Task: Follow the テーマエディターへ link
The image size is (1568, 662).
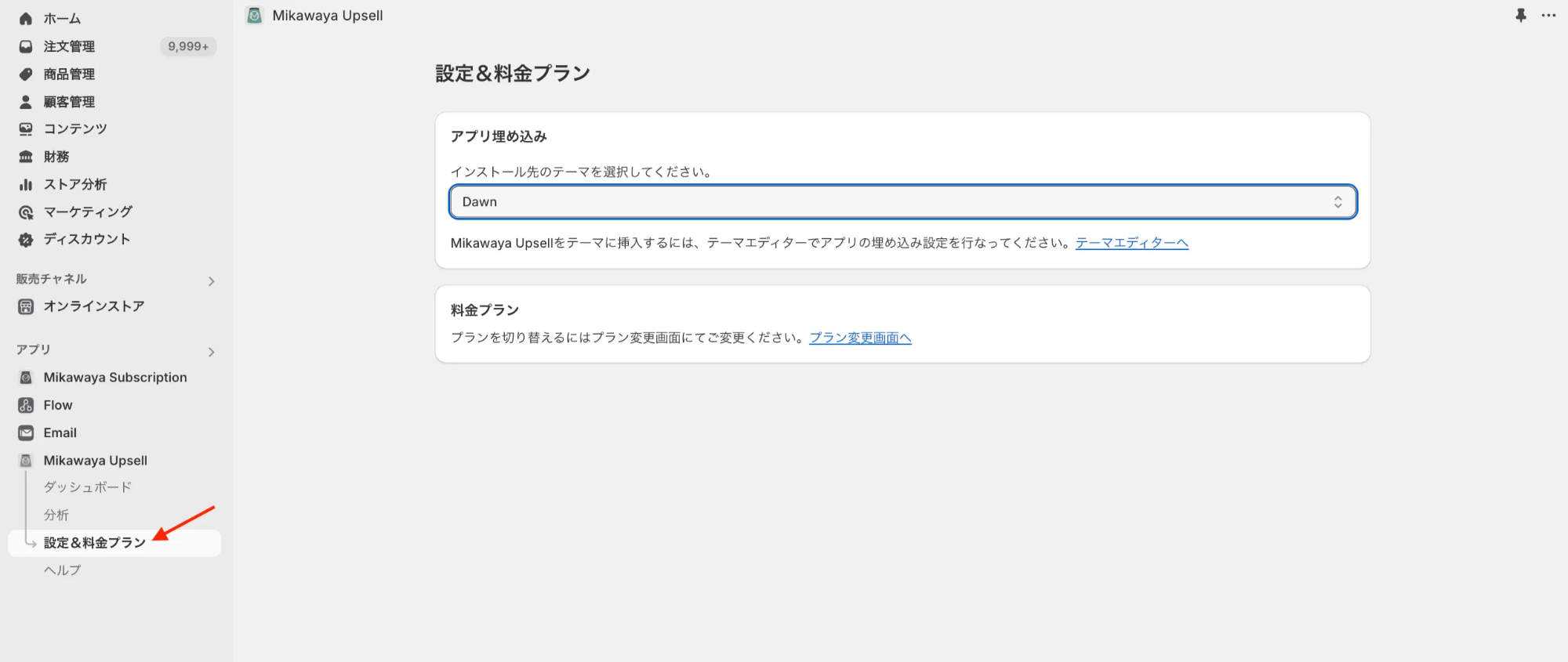Action: [1132, 243]
